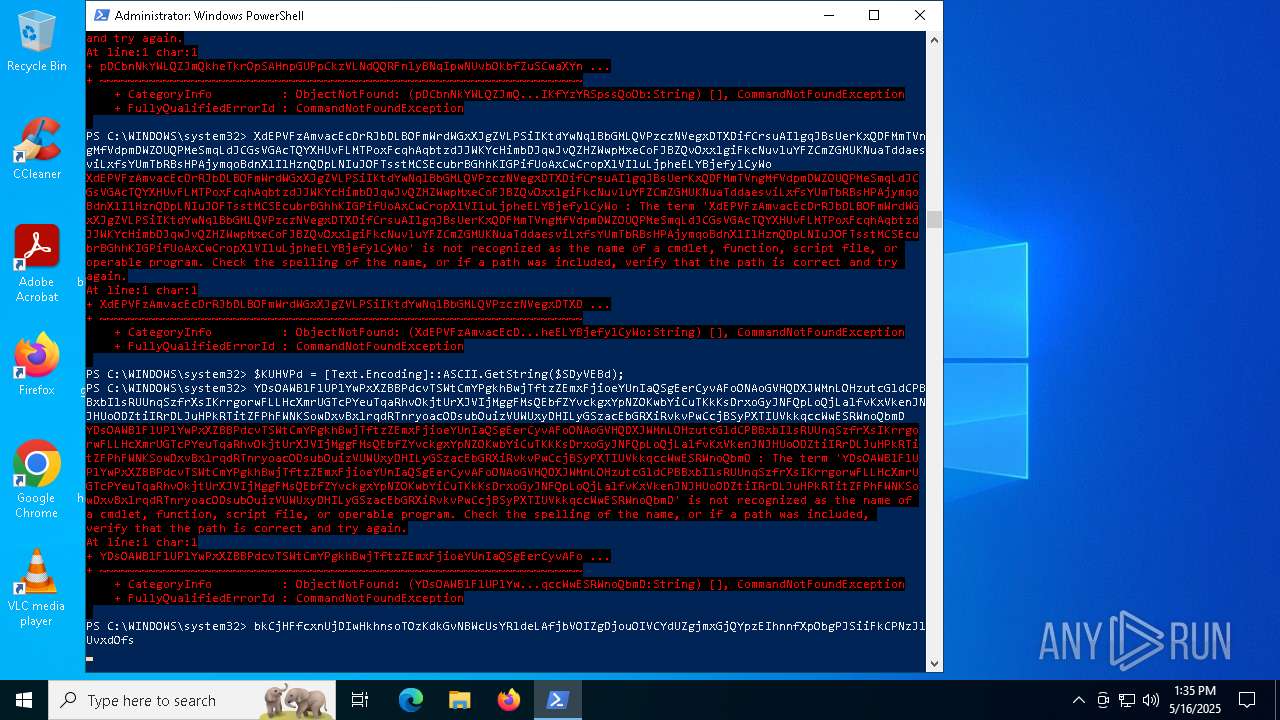Image resolution: width=1280 pixels, height=720 pixels.
Task: Click the meet-now tray icon
Action: (x=1103, y=700)
